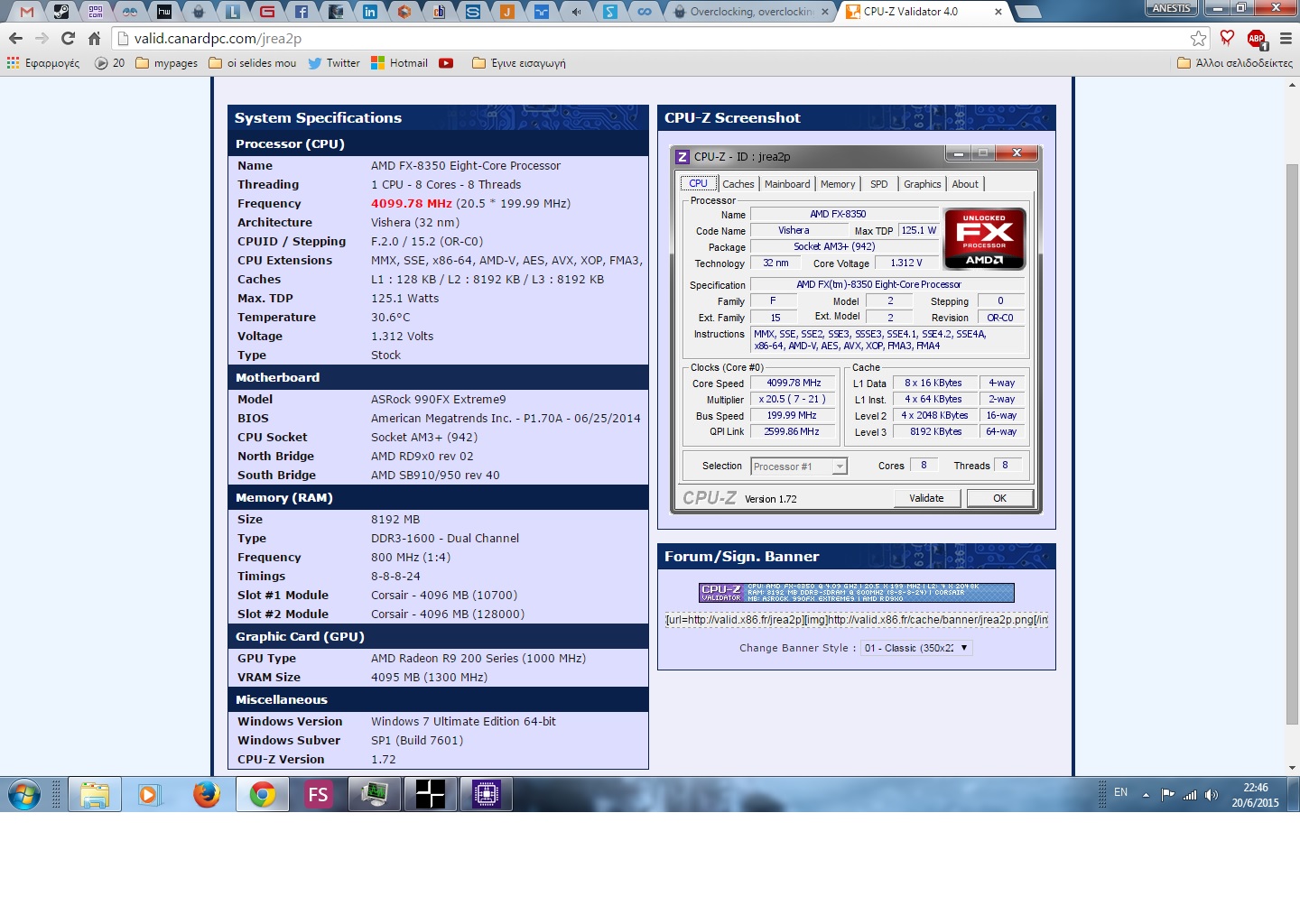Image resolution: width=1300 pixels, height=924 pixels.
Task: Click OK in the CPU-Z screenshot
Action: (1000, 498)
